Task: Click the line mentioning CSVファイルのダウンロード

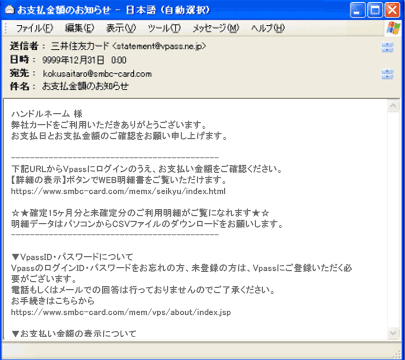Action: 147,224
